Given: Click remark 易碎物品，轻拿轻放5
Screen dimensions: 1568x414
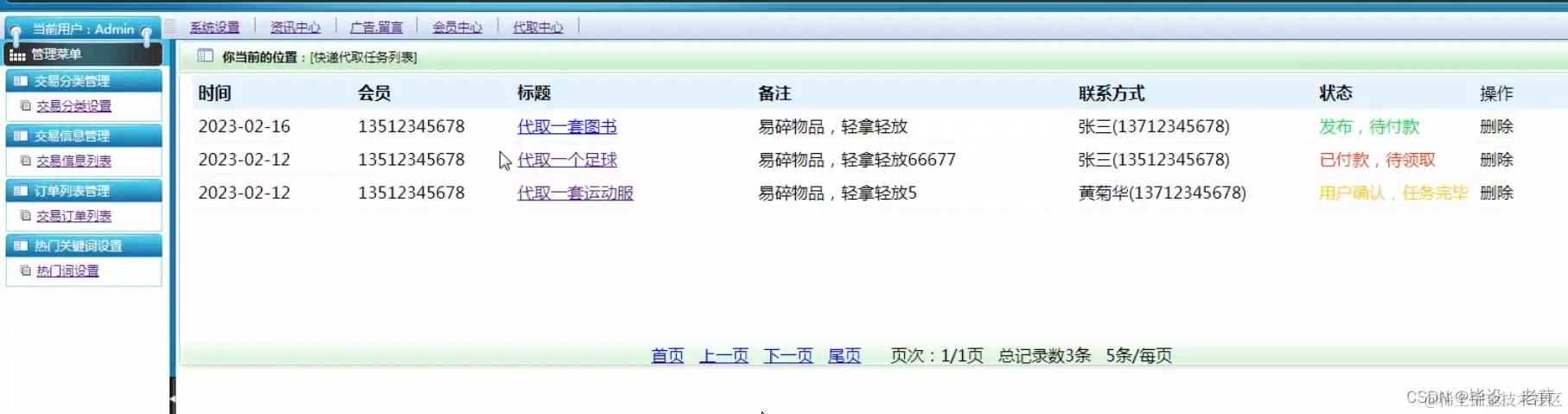Looking at the screenshot, I should coord(838,194).
